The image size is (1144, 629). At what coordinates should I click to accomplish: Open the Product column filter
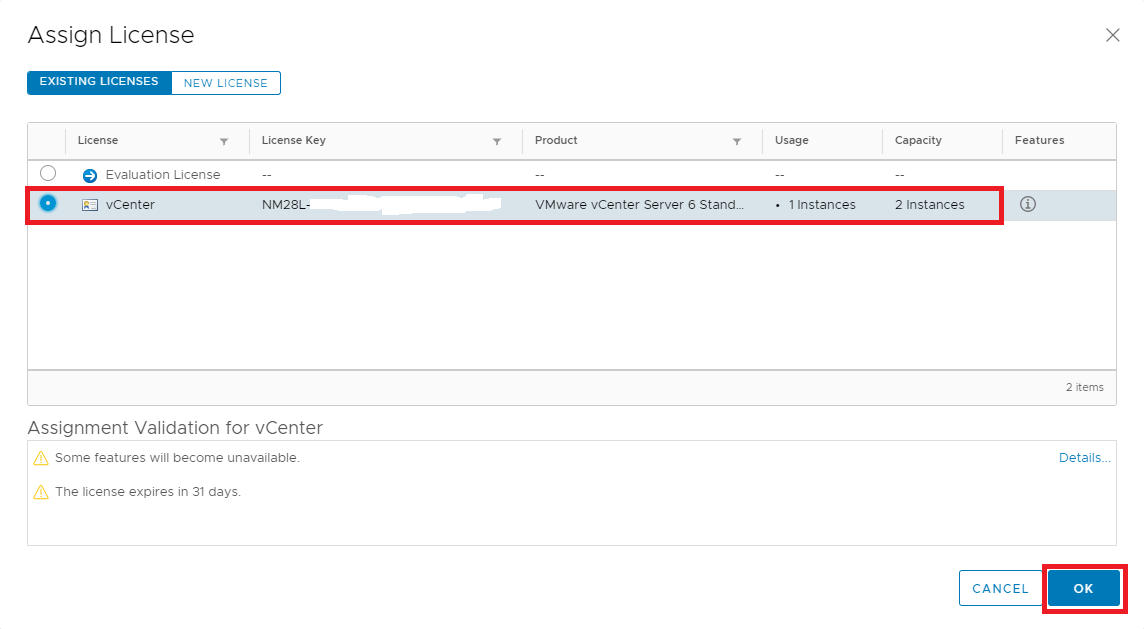[737, 141]
